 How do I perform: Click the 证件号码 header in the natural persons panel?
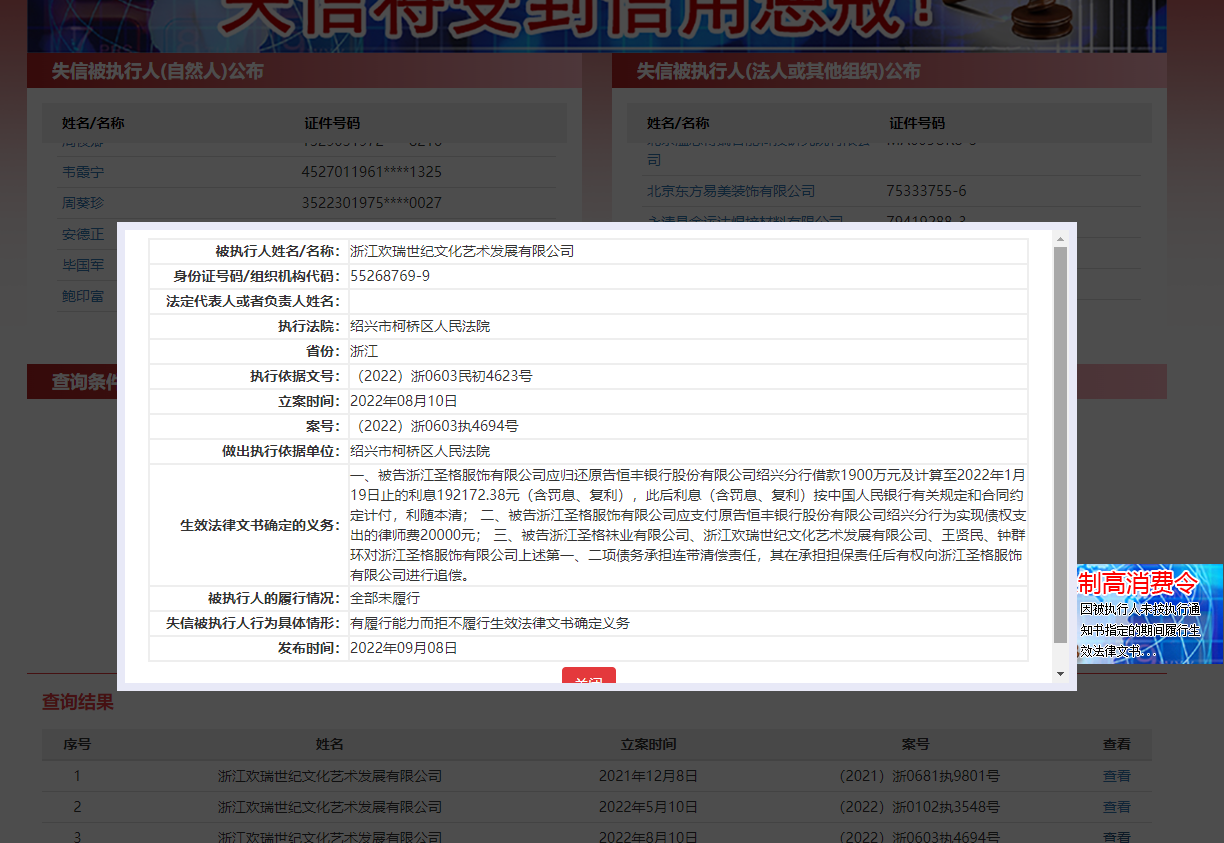click(x=332, y=123)
